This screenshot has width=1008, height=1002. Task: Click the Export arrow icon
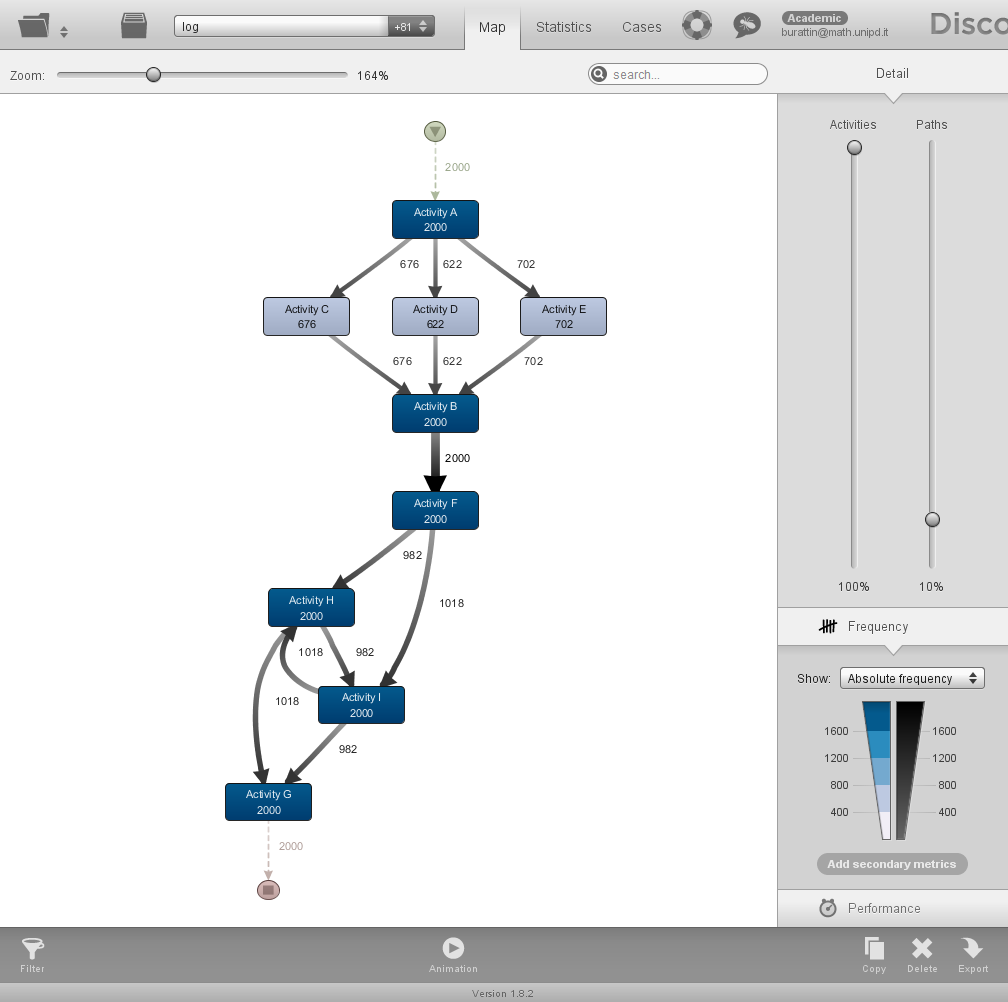tap(972, 949)
